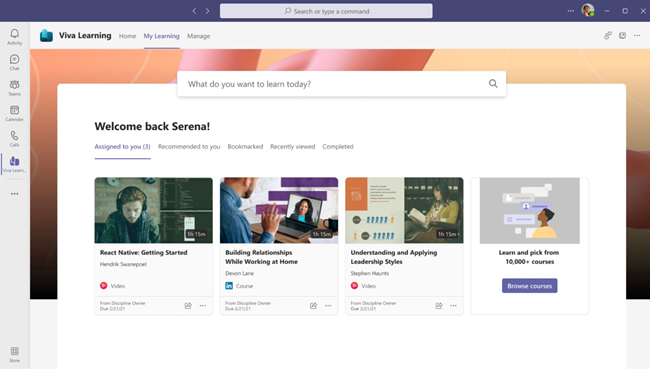Select Assigned to you (3) tab
The width and height of the screenshot is (650, 369).
(122, 146)
